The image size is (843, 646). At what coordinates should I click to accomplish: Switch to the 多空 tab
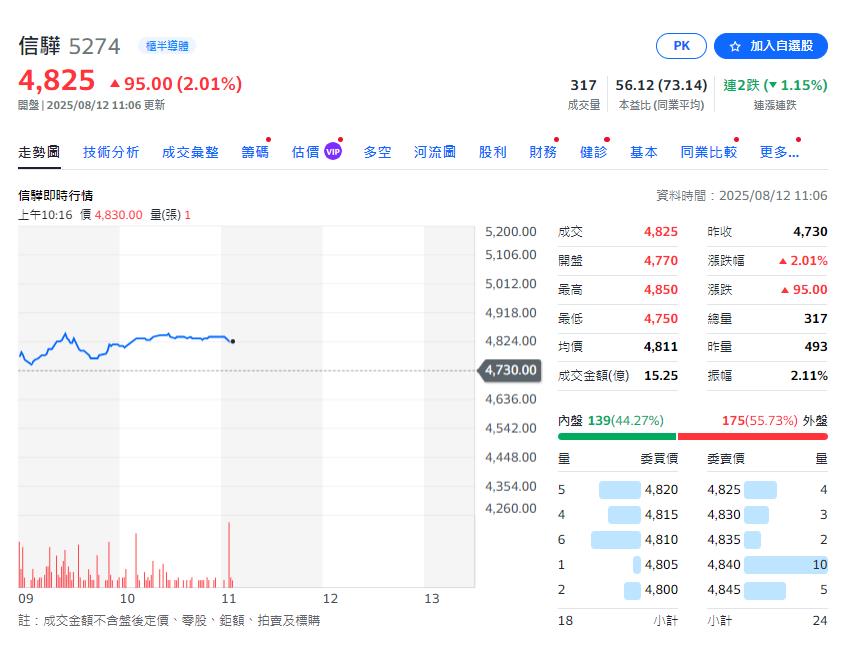(x=377, y=152)
